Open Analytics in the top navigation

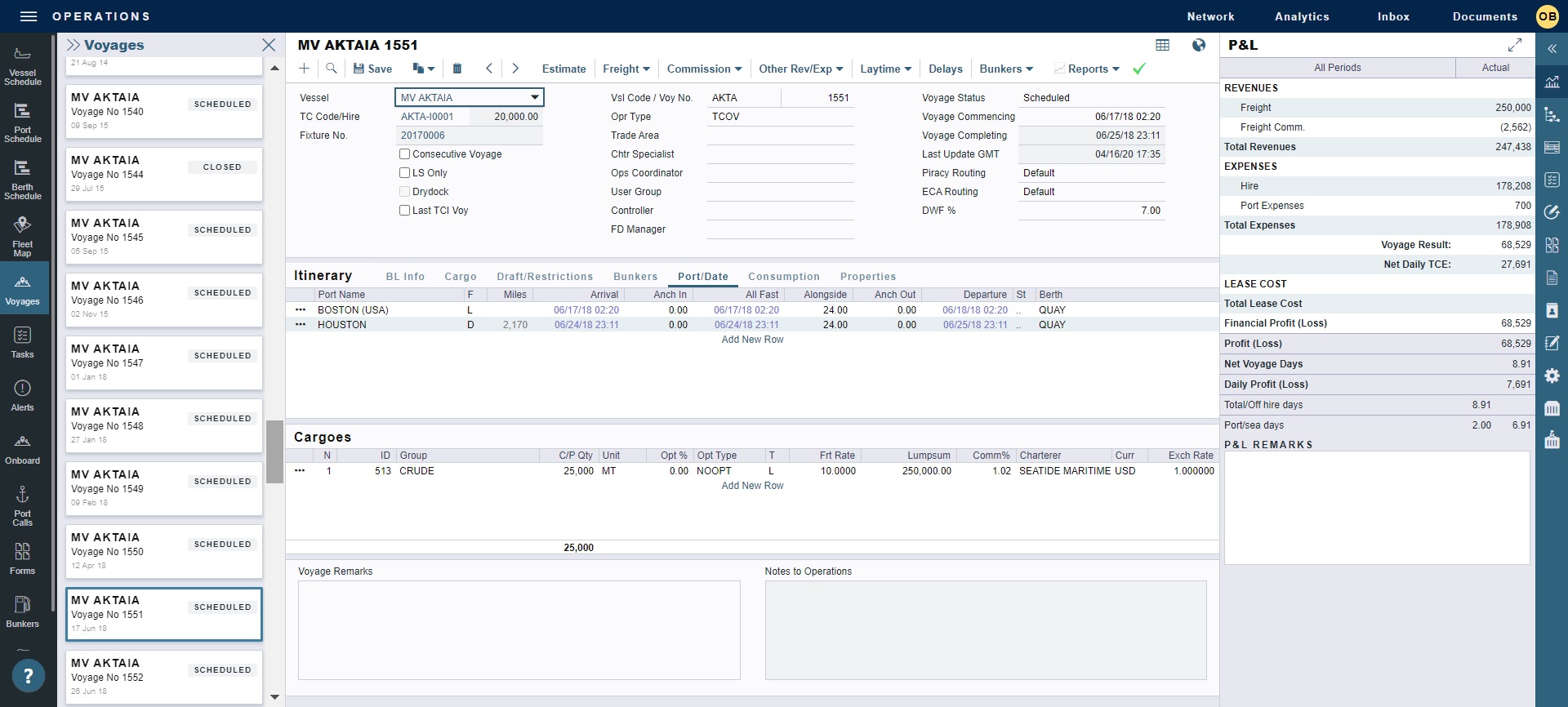pos(1301,16)
